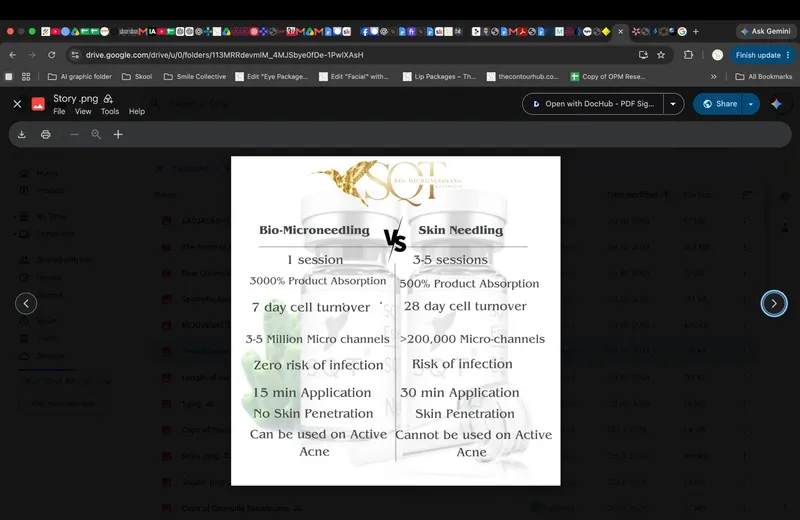Expand the Open with dropdown arrow
800x520 pixels.
673,104
